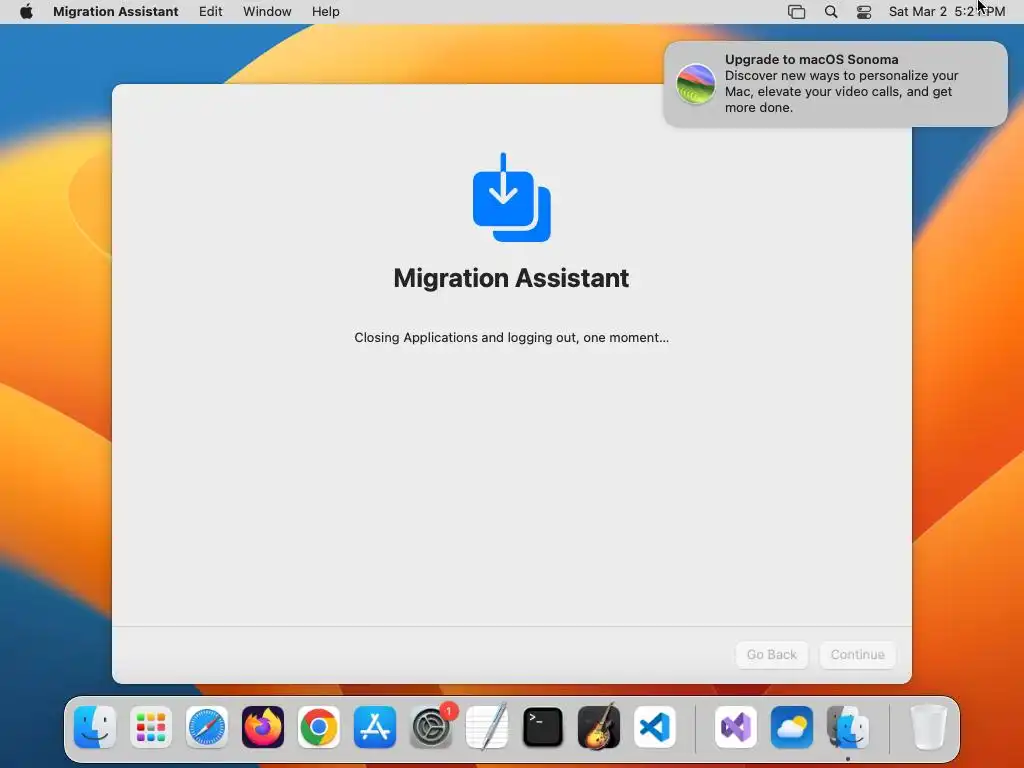
Task: Open System Settings with badge in Dock
Action: (431, 727)
